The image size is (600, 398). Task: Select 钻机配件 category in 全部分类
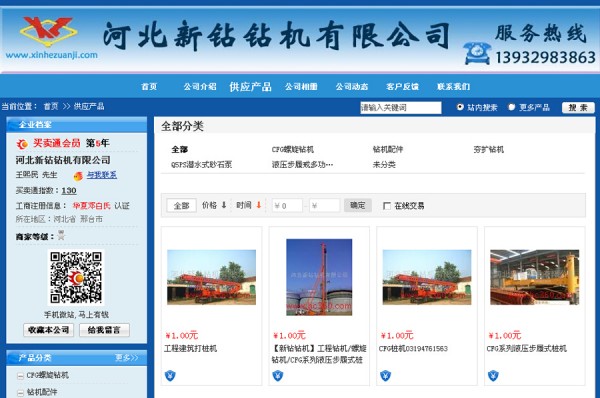point(388,149)
